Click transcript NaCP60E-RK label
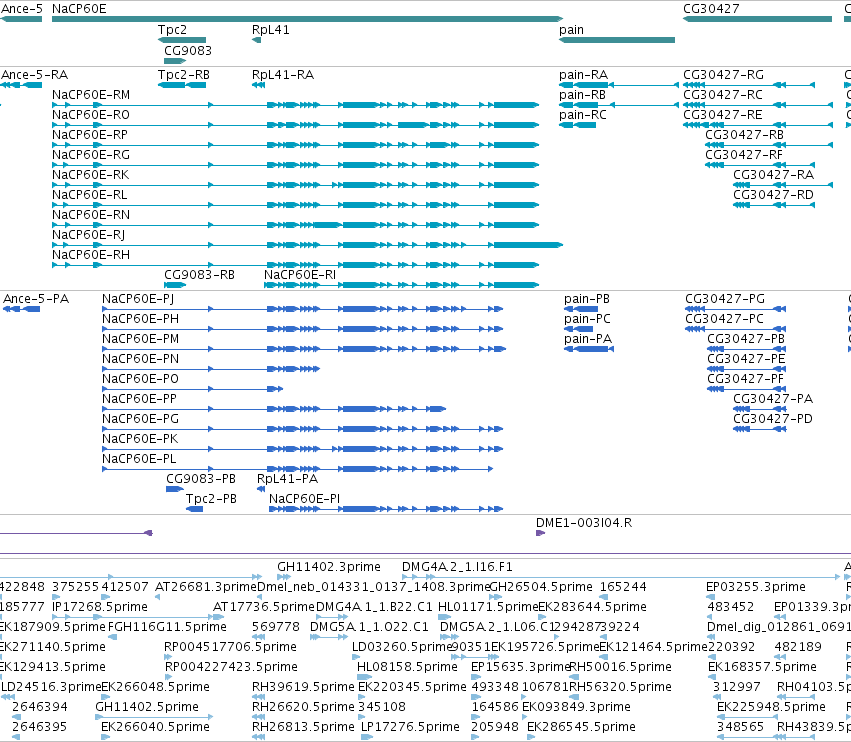The width and height of the screenshot is (851, 742). coord(91,175)
